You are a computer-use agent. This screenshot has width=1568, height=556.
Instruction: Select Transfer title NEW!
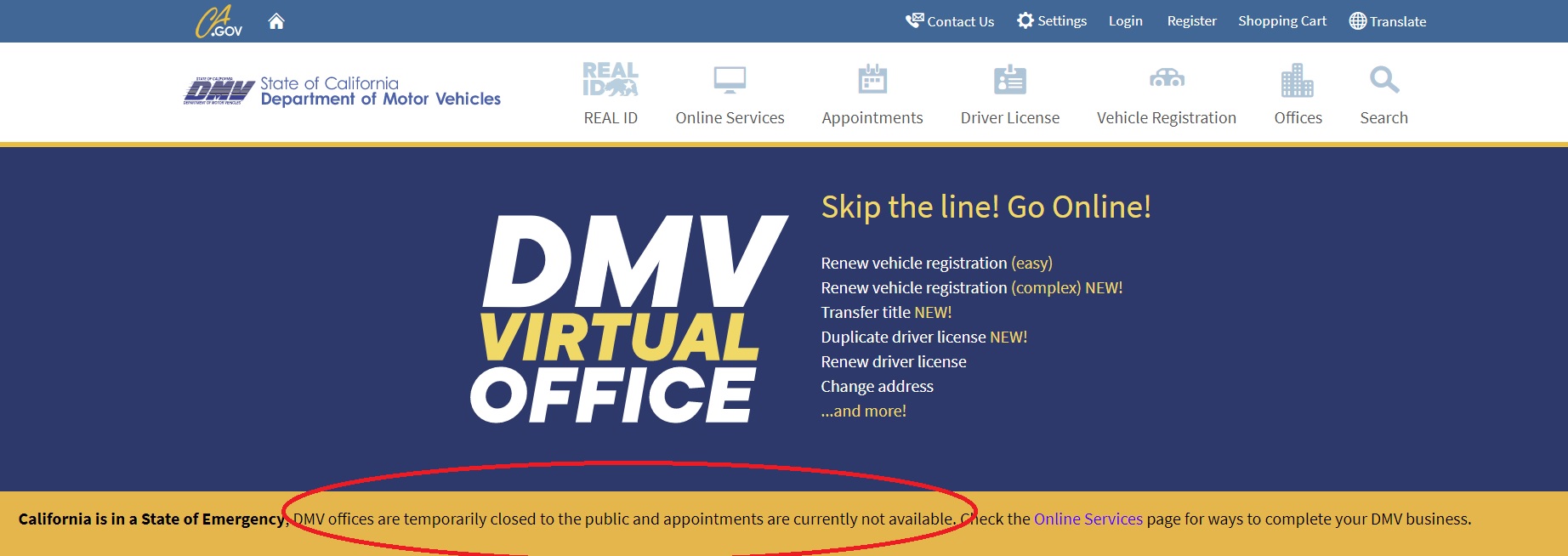click(886, 313)
